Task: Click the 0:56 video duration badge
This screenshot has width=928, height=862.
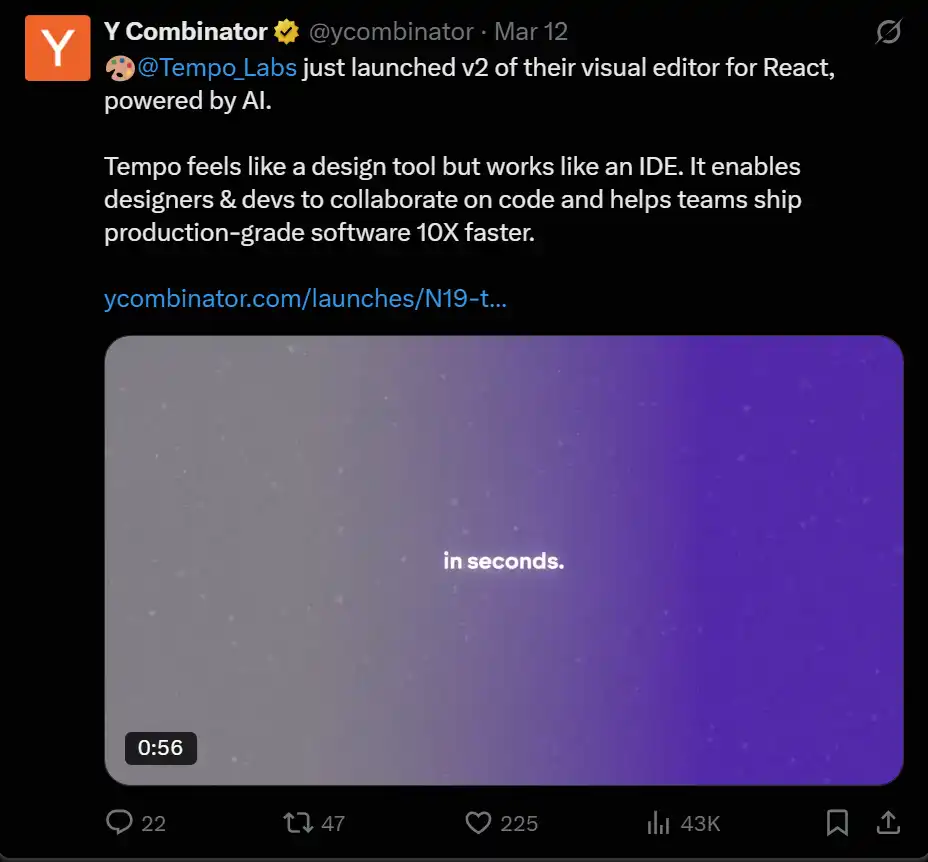Action: pos(160,748)
